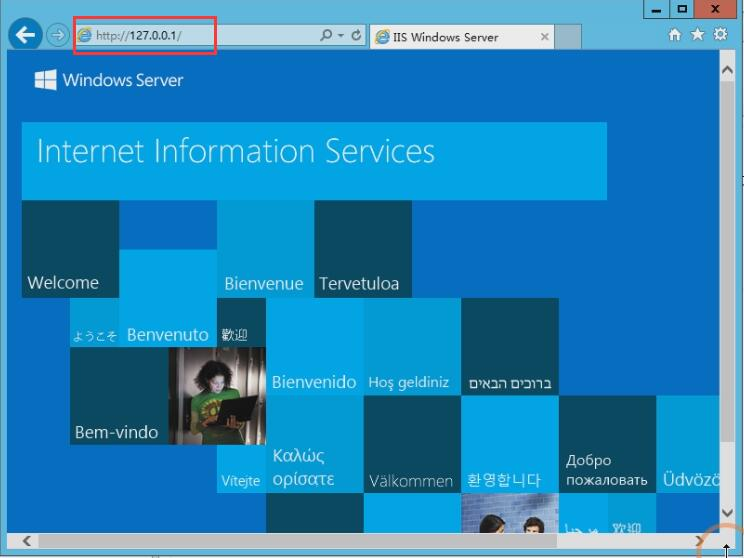This screenshot has width=744, height=558.
Task: Click the Välkommen tile
Action: click(412, 445)
